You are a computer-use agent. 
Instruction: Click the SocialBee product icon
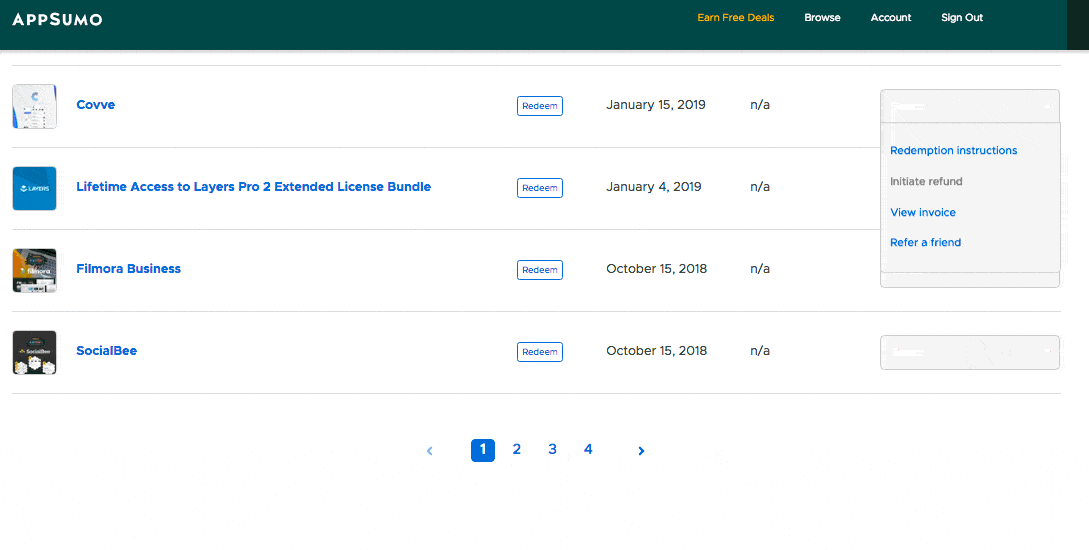tap(34, 352)
